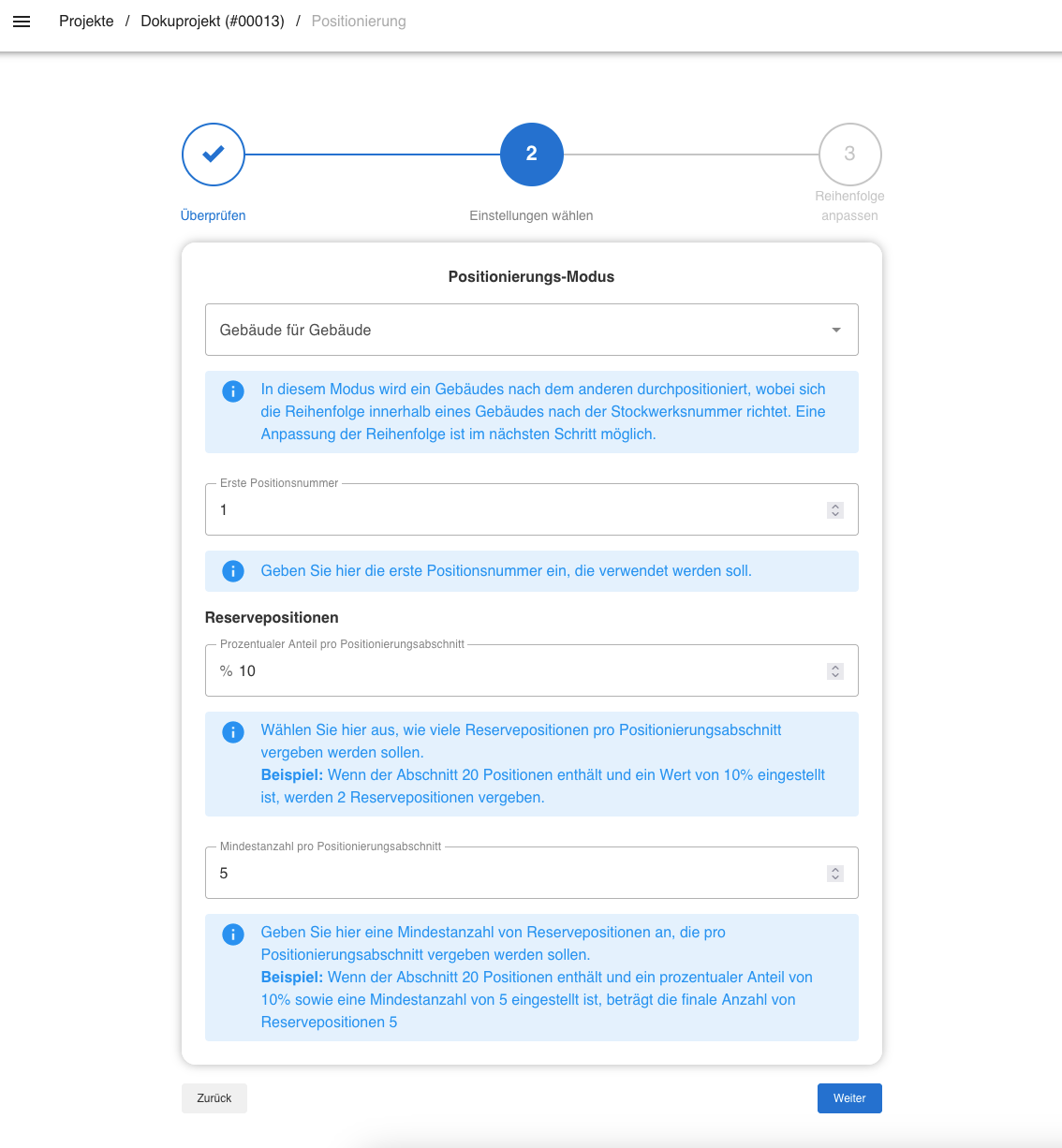Open Dokuprojekt (#00013) breadcrumb link
This screenshot has height=1148, width=1062.
click(x=213, y=22)
